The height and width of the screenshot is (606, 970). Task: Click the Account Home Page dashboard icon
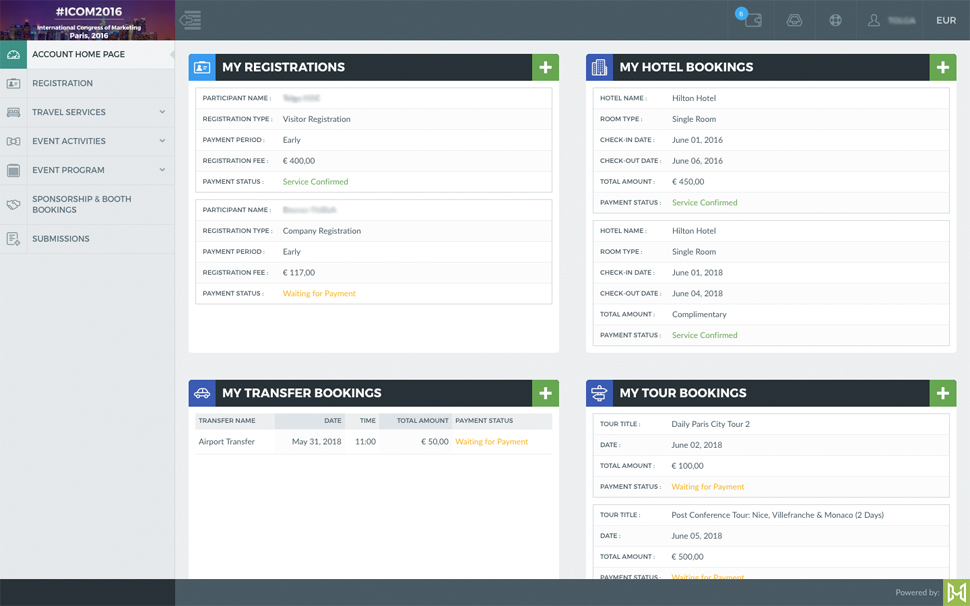[x=13, y=54]
